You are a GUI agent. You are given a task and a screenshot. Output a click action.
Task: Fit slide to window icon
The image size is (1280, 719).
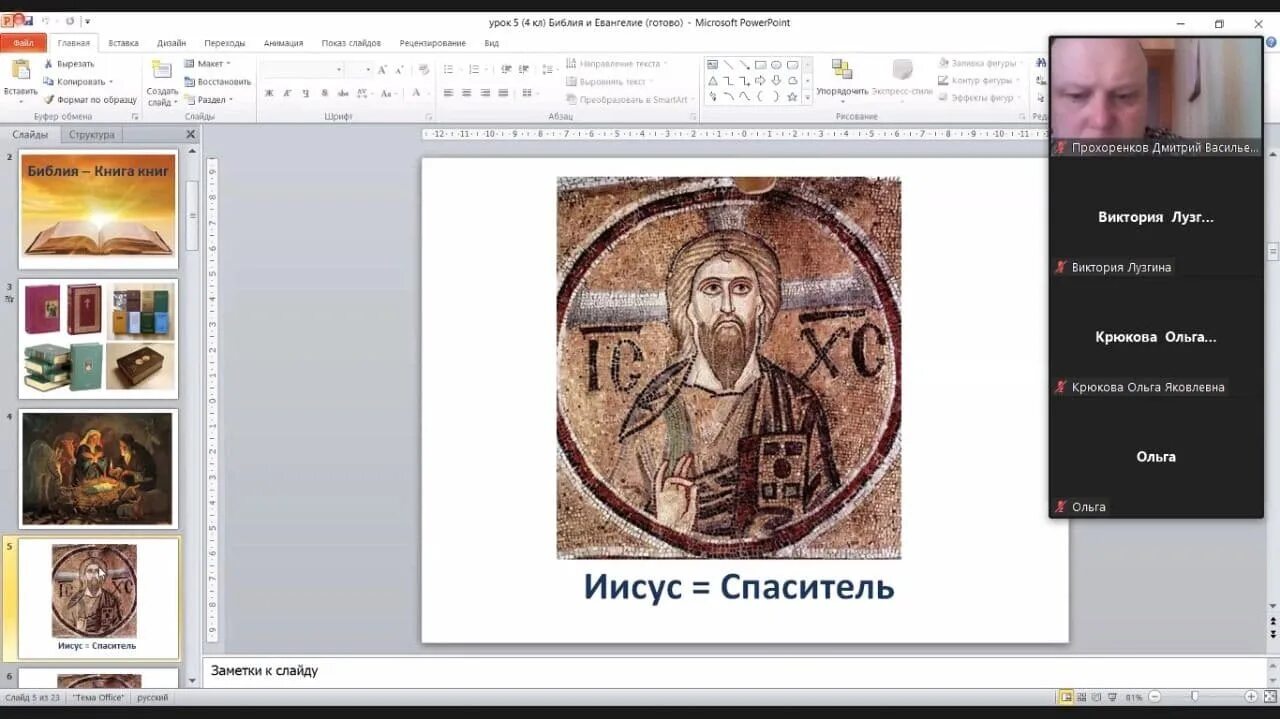[1268, 696]
